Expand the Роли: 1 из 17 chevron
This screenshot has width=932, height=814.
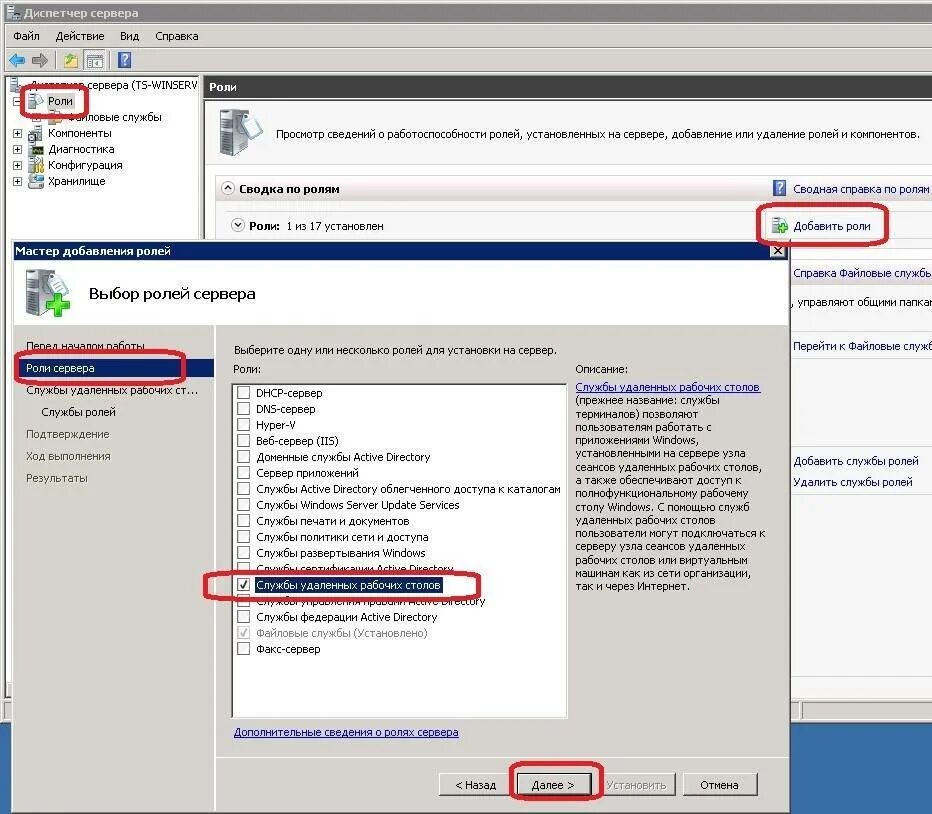pos(238,225)
